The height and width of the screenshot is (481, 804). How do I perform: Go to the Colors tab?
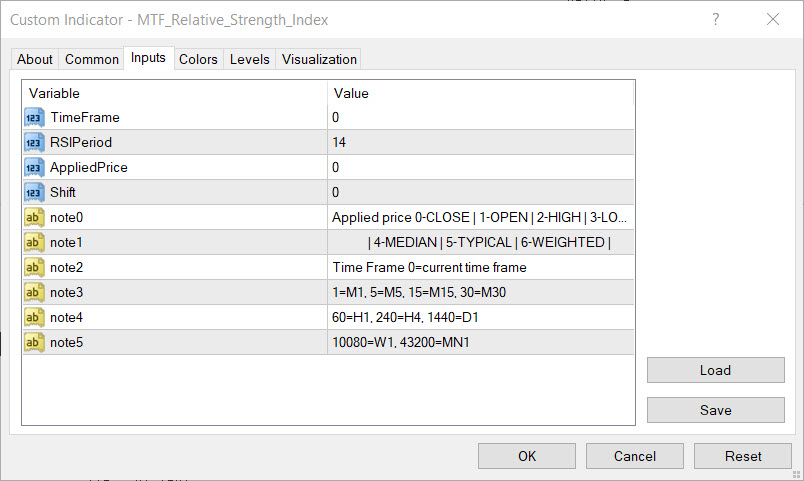point(198,60)
